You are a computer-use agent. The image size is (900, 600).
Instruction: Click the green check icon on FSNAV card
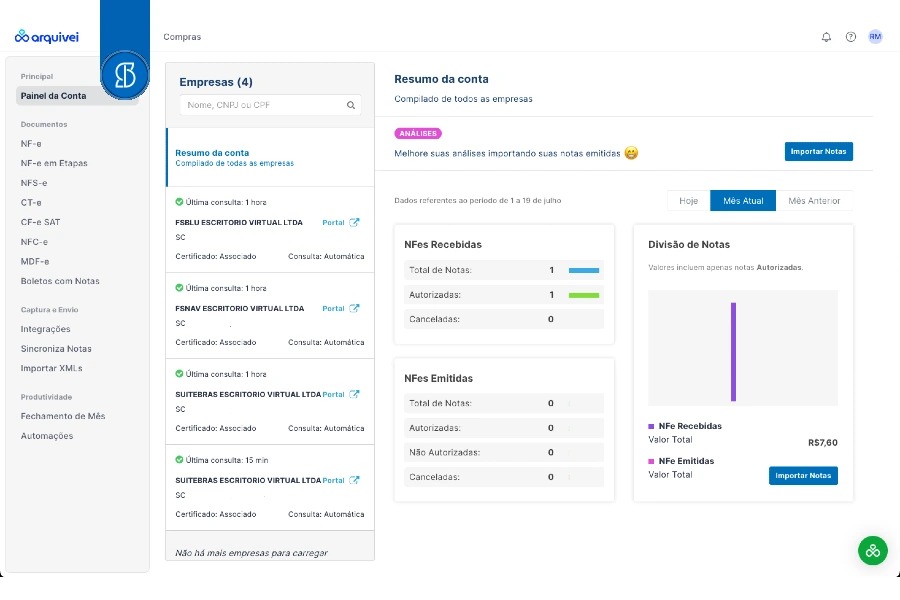179,288
